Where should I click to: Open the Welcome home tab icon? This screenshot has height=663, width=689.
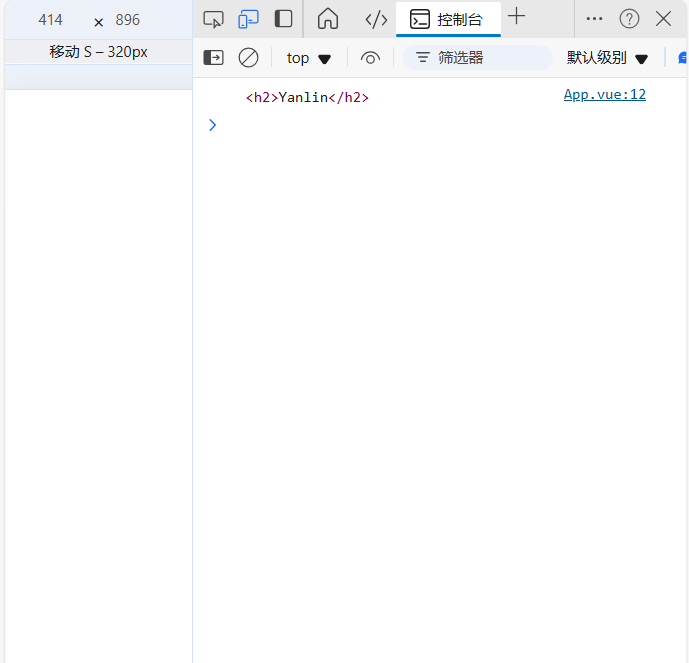click(x=327, y=19)
